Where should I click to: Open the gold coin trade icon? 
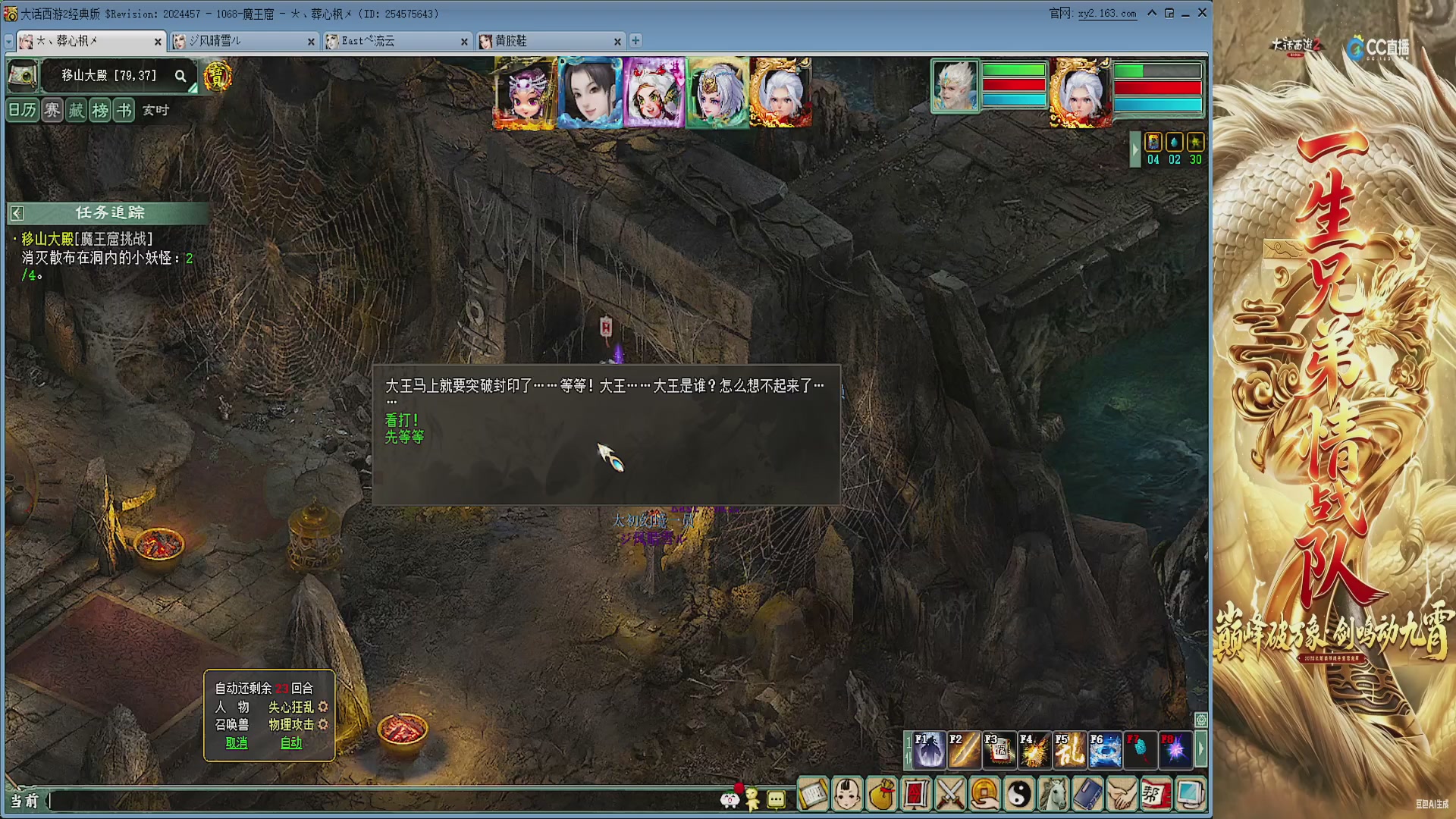(x=984, y=795)
